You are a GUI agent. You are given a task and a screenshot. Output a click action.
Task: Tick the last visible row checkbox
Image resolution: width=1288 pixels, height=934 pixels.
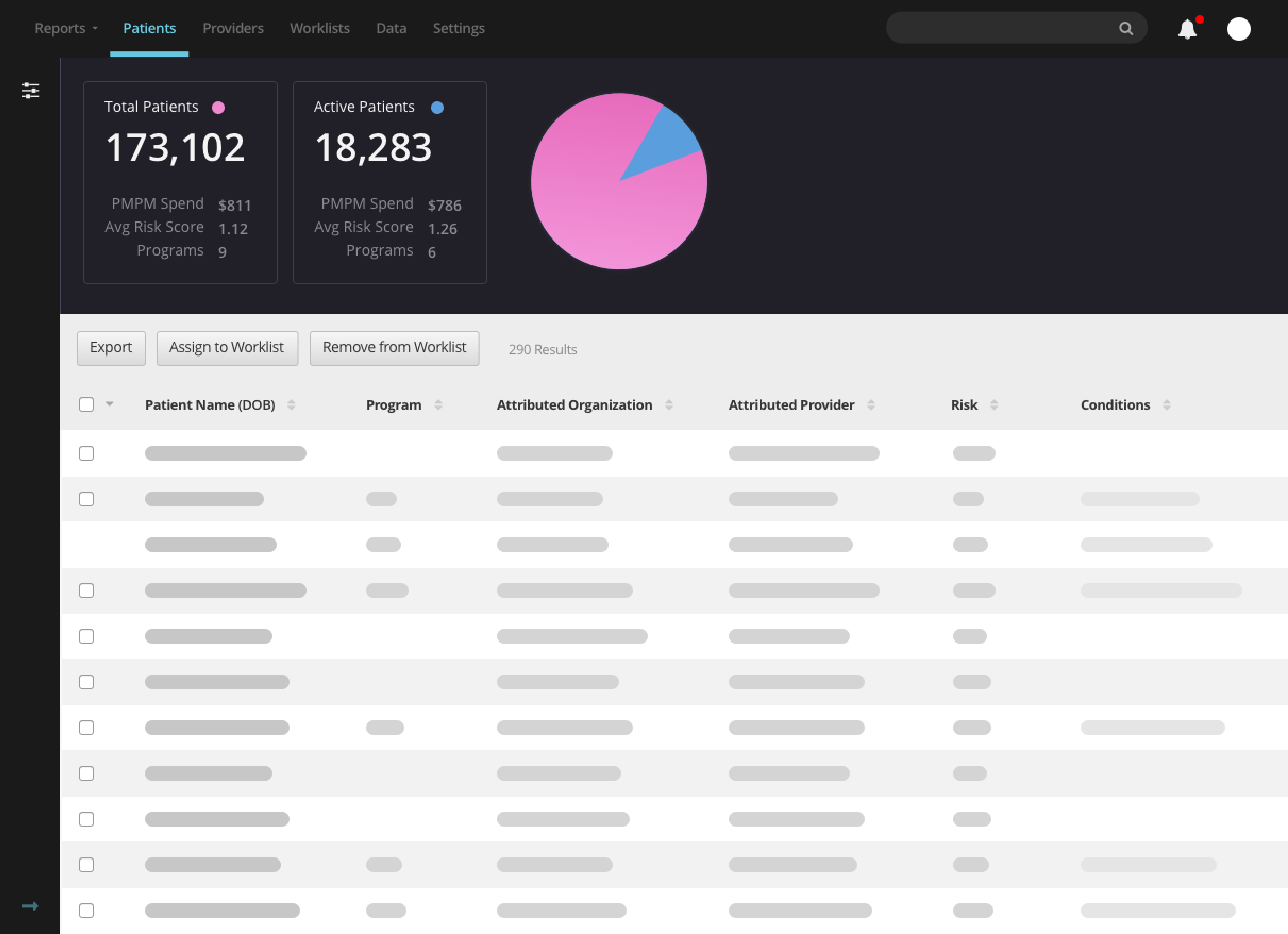[86, 910]
